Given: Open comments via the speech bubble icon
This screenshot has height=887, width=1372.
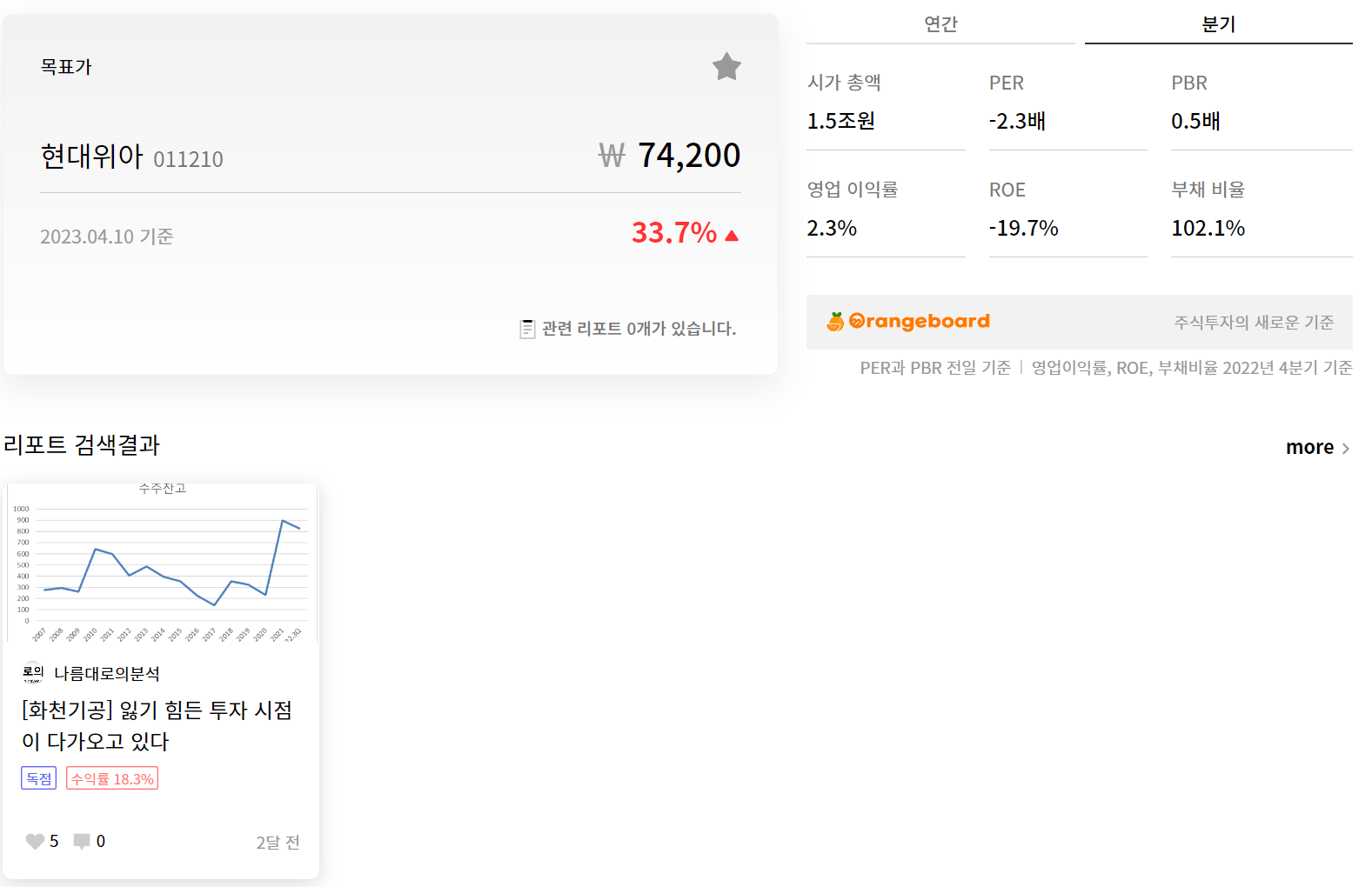Looking at the screenshot, I should pyautogui.click(x=82, y=841).
